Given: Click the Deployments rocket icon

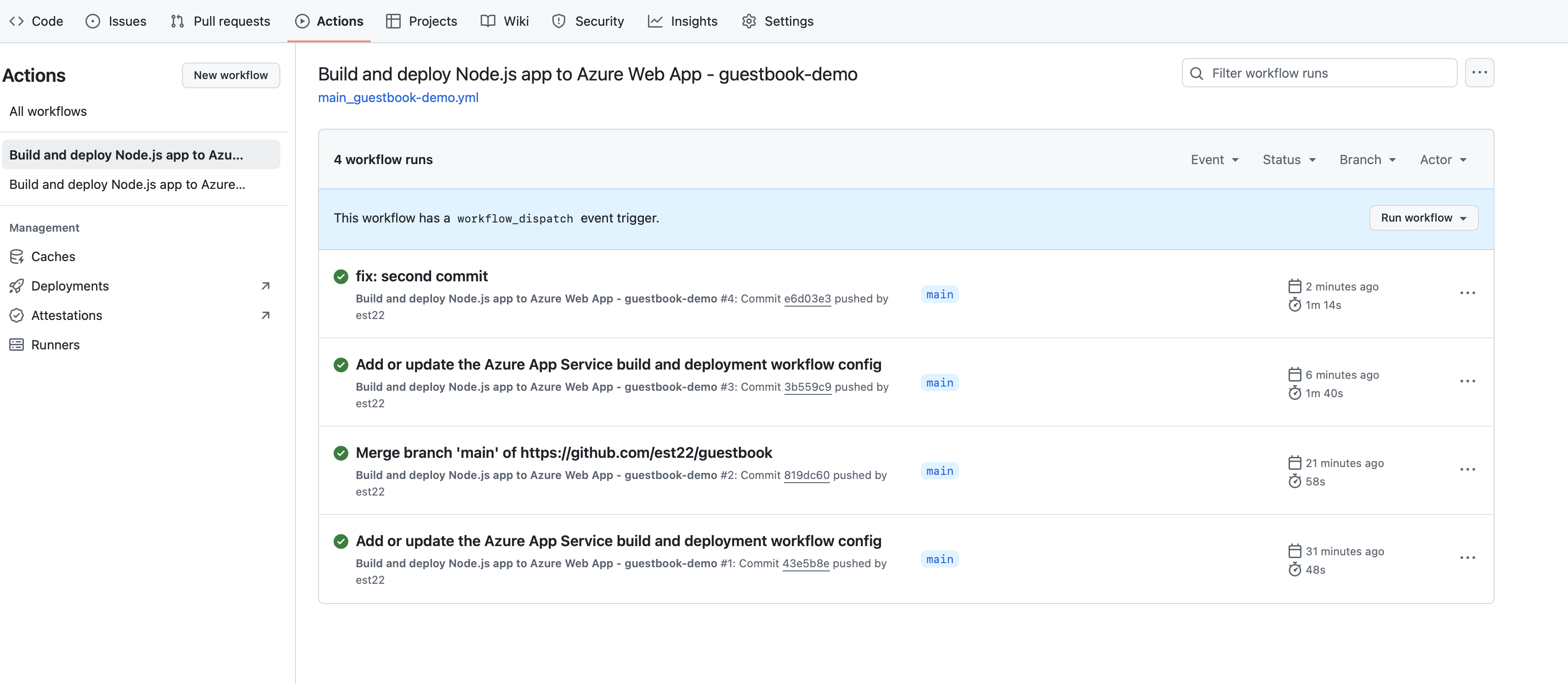Looking at the screenshot, I should (x=17, y=285).
